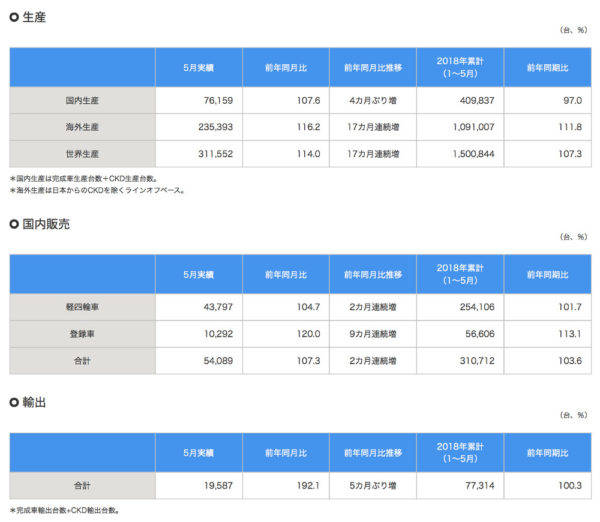Click 前年同期比 header in 生産 table
Image resolution: width=600 pixels, height=522 pixels.
[548, 68]
